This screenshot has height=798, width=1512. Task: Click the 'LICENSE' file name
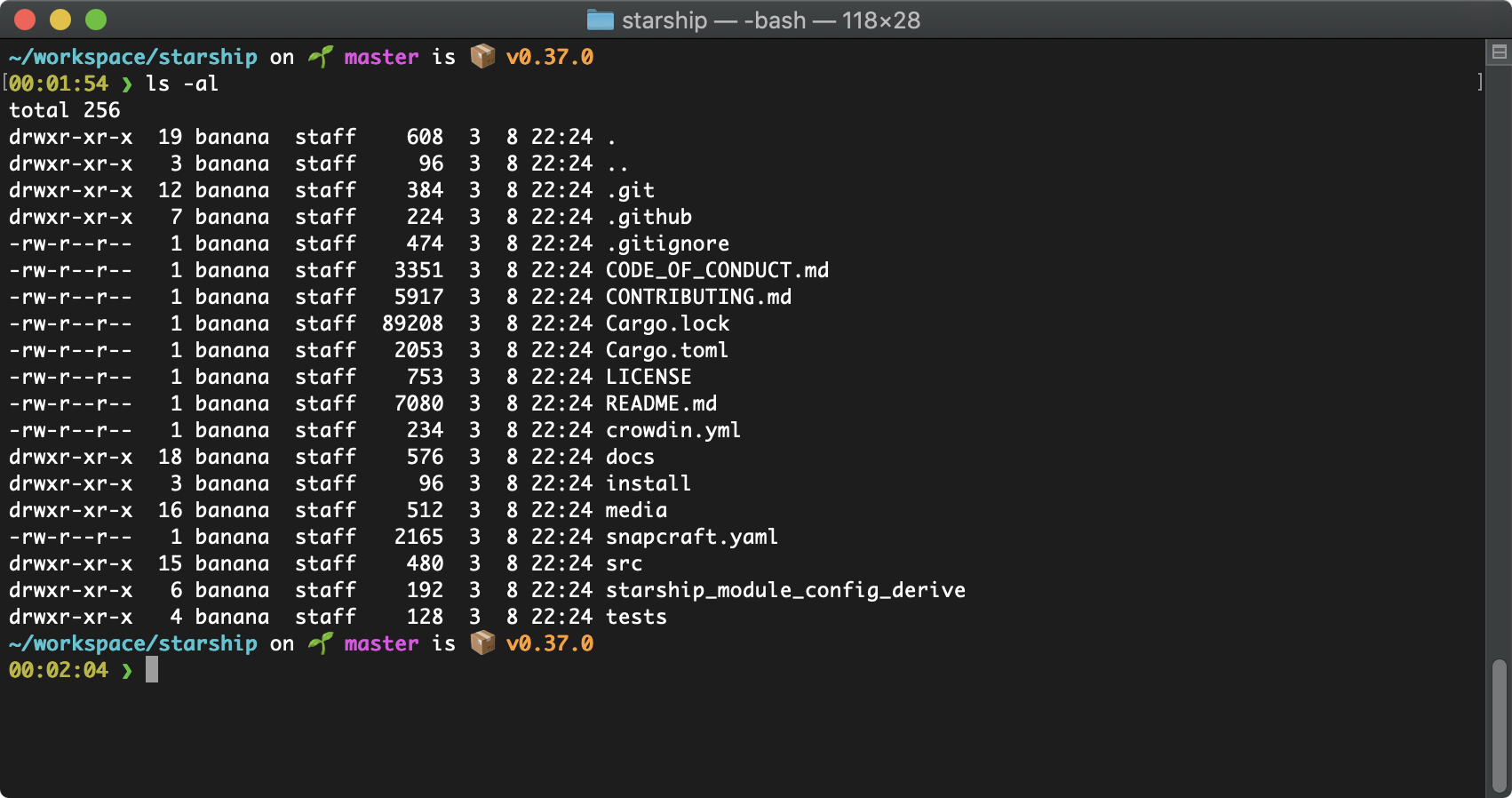(649, 377)
